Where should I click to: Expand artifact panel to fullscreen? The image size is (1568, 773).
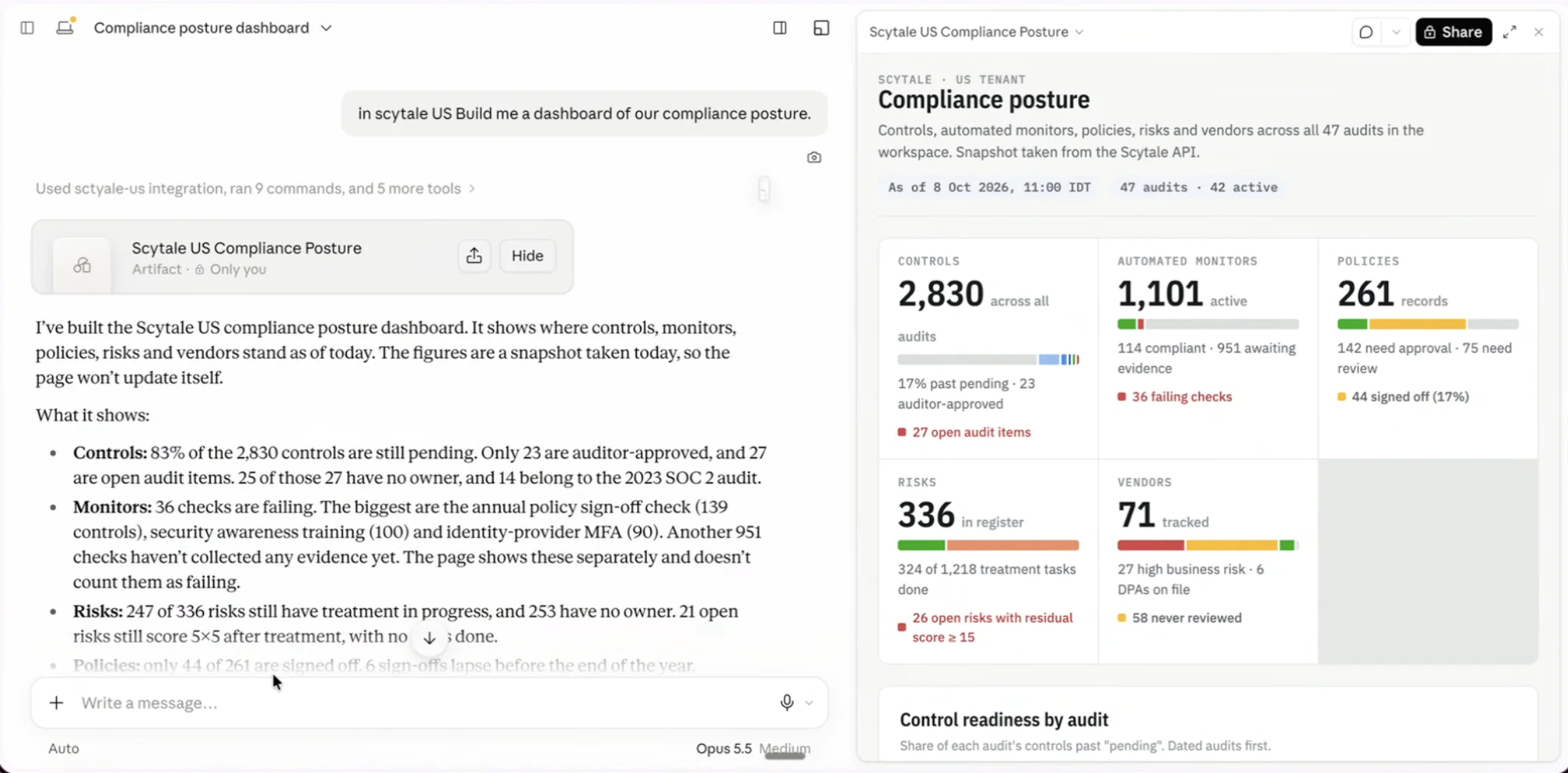click(x=1509, y=32)
